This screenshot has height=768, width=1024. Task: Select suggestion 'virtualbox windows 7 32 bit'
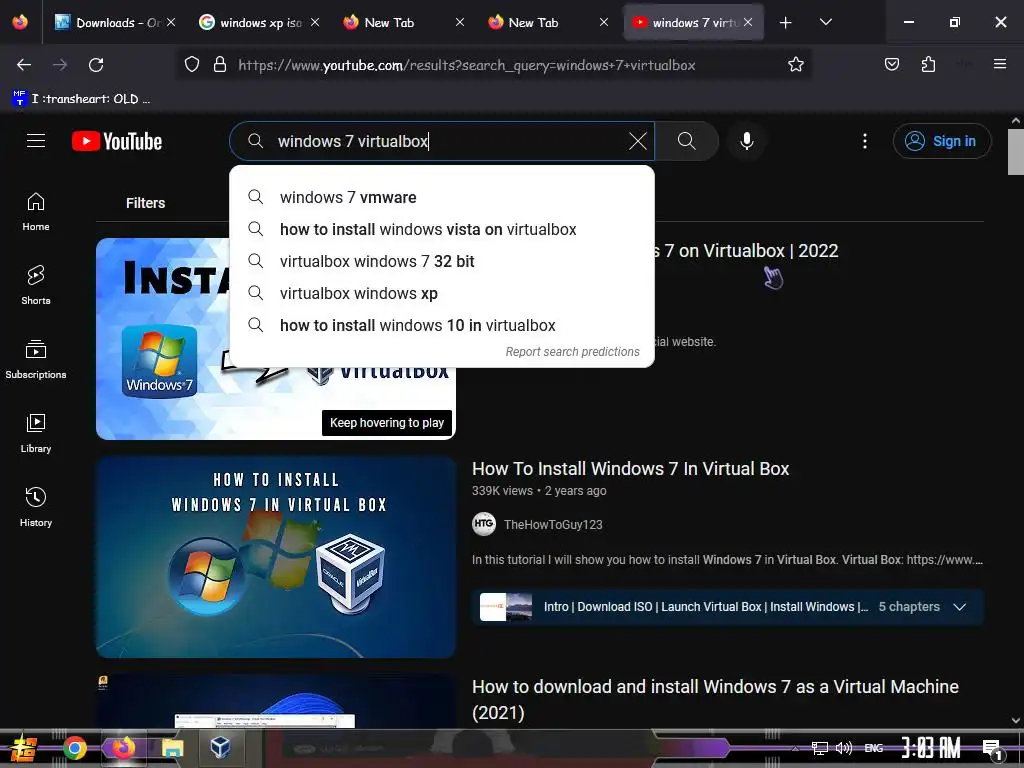[x=441, y=261]
